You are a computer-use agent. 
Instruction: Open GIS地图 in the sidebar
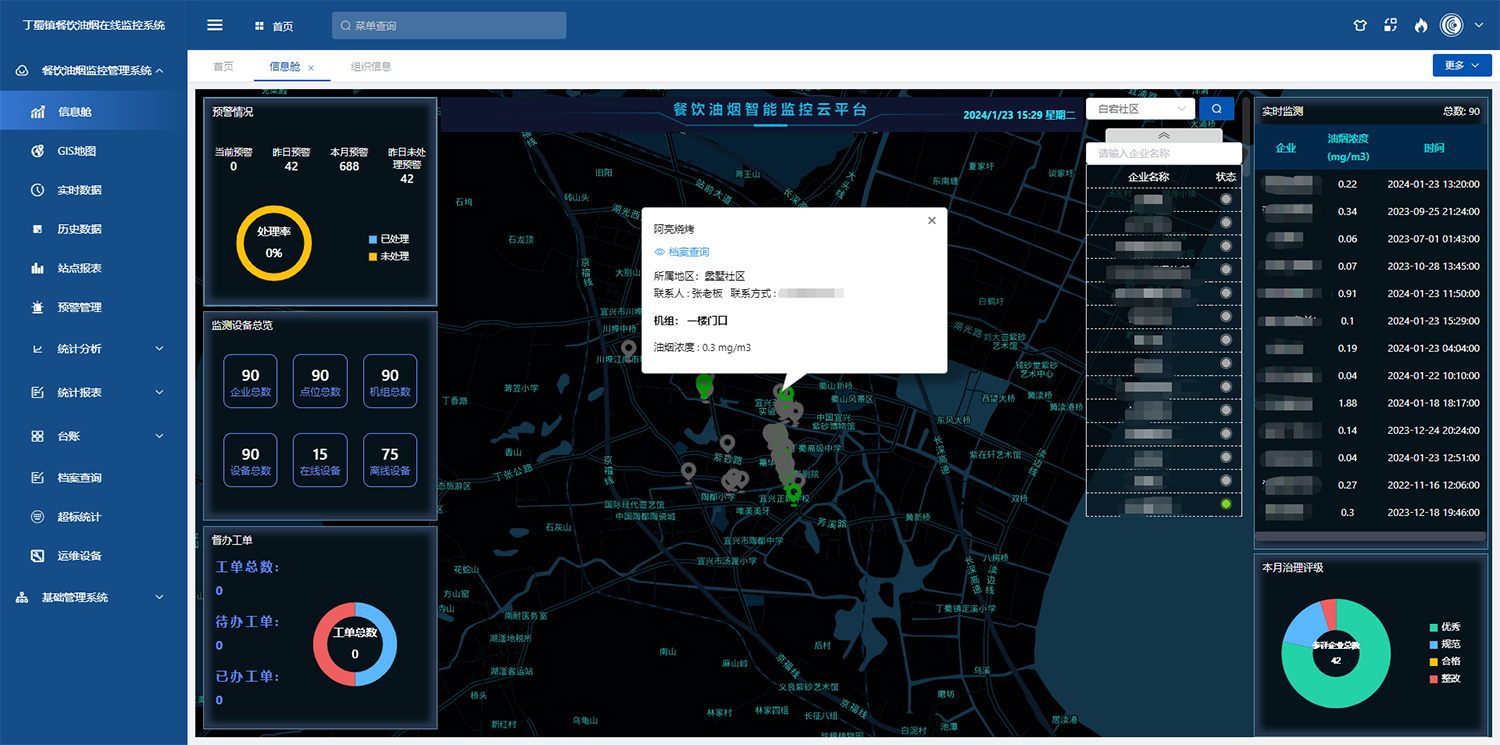tap(76, 151)
